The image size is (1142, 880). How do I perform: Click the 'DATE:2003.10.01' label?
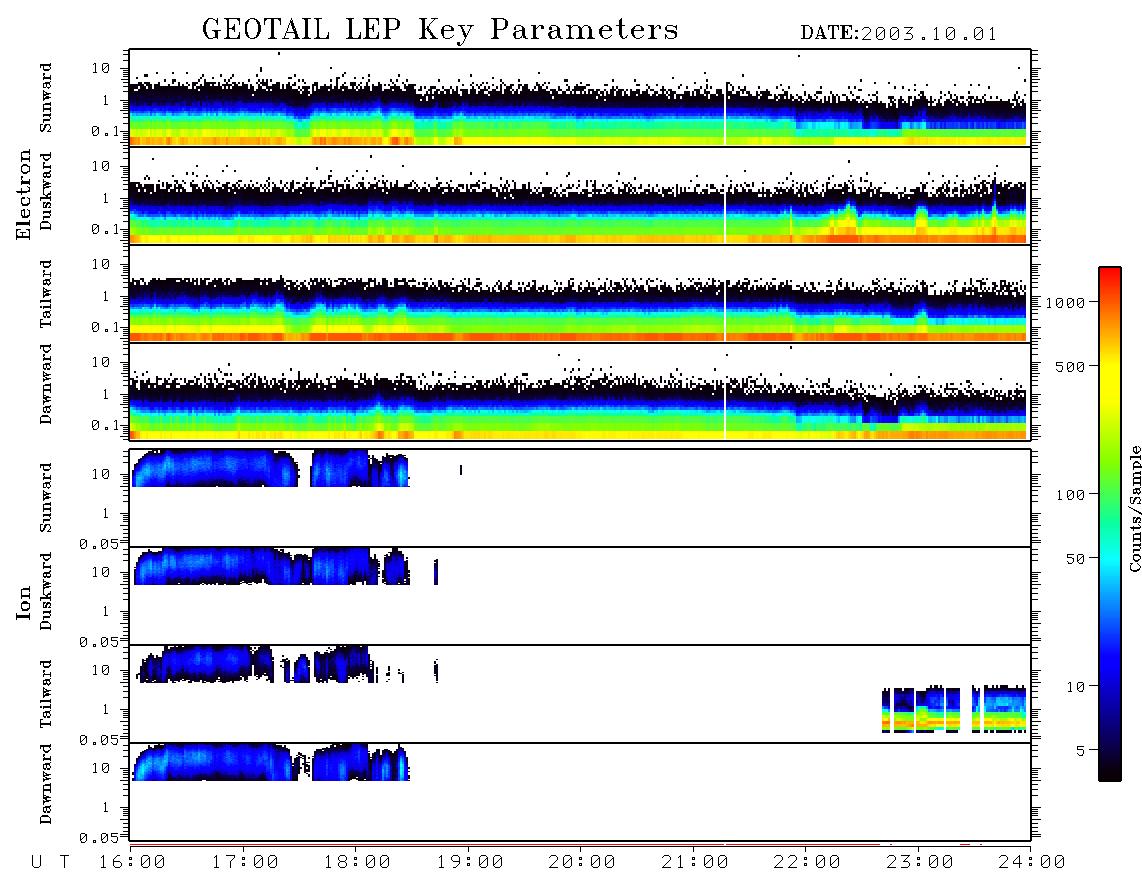[898, 34]
